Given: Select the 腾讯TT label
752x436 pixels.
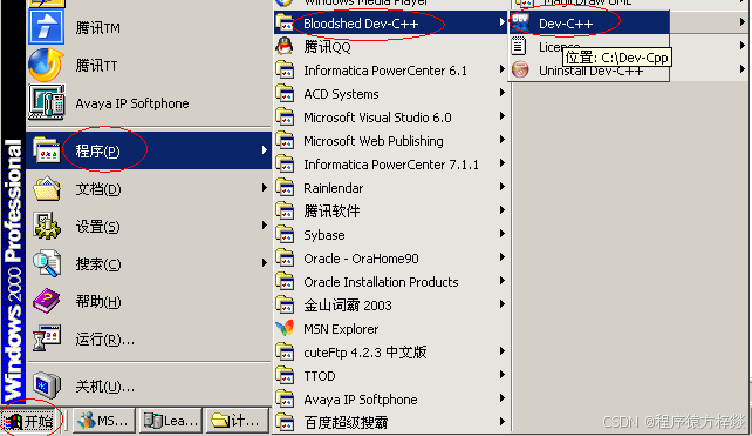Looking at the screenshot, I should 96,65.
